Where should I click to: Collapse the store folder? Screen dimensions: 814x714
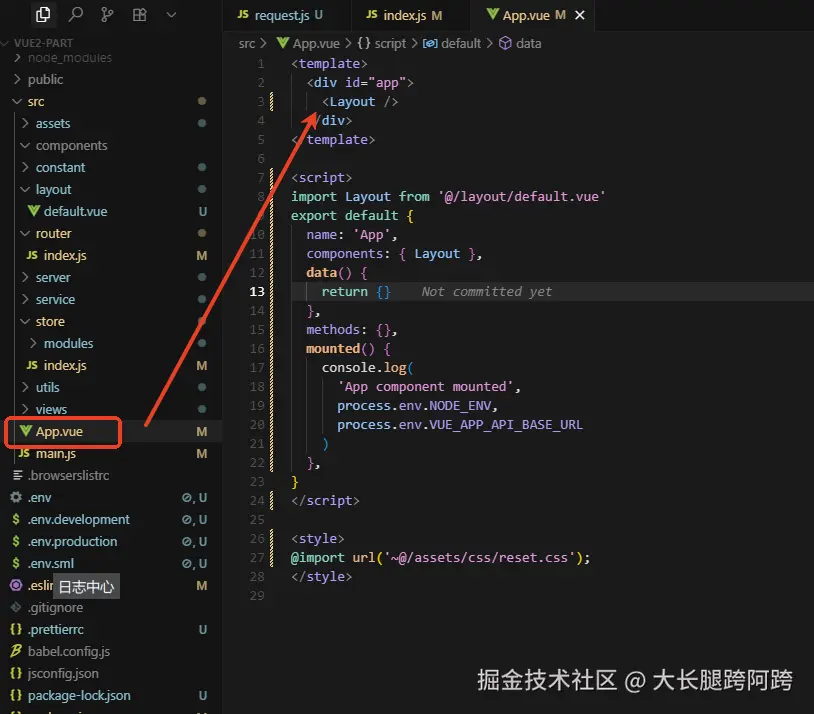(50, 321)
